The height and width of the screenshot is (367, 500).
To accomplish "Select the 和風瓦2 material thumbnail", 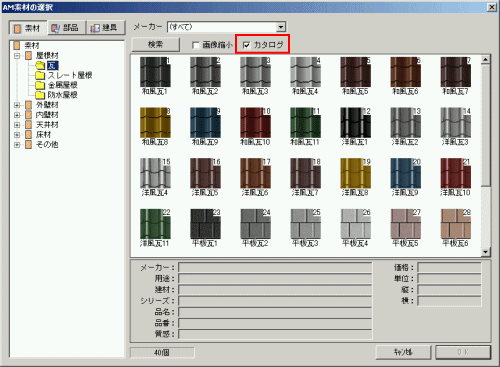I will (205, 72).
